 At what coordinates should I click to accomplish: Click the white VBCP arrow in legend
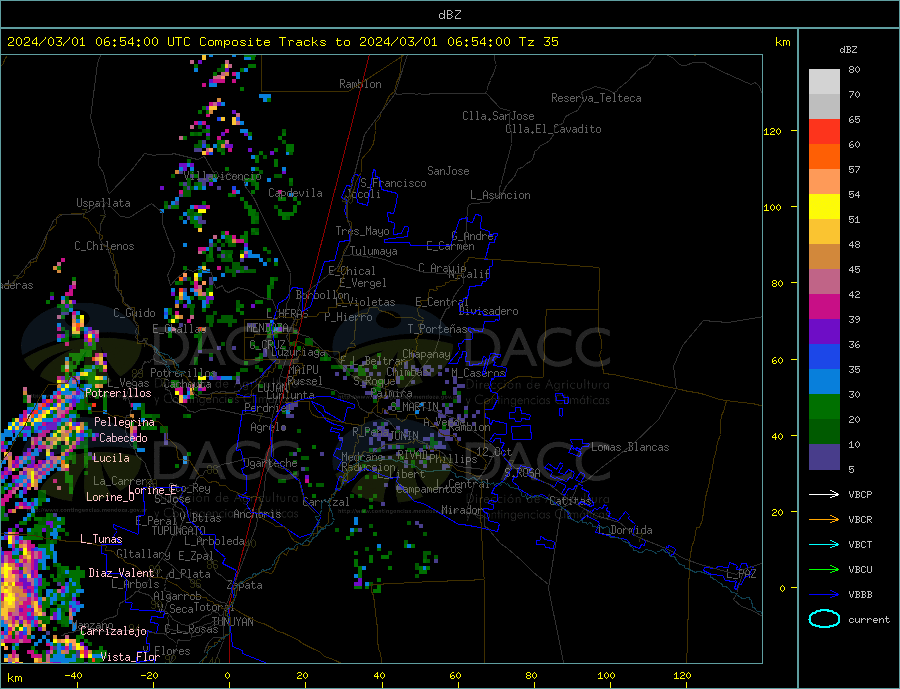pyautogui.click(x=824, y=494)
